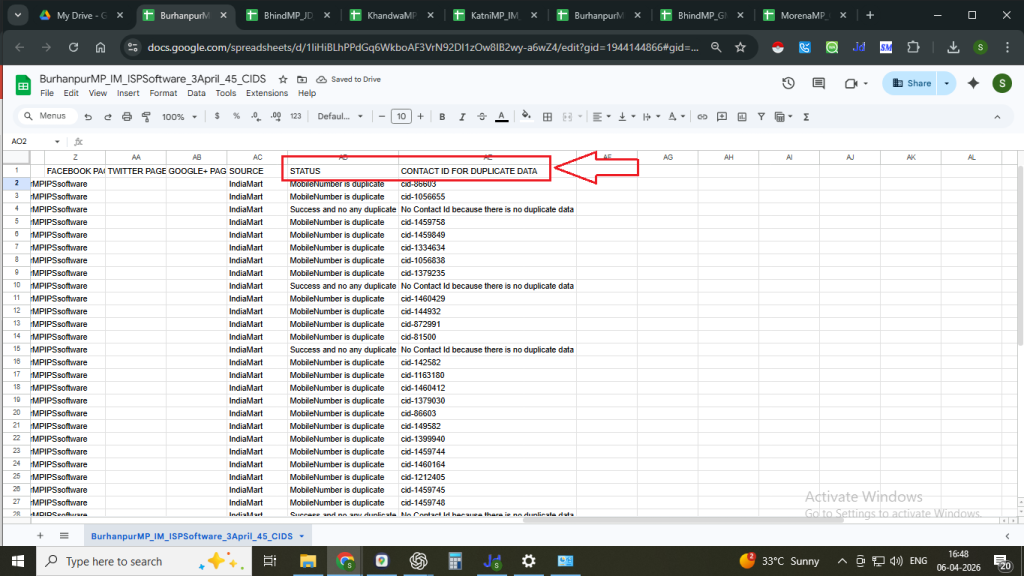
Task: Star the BurhanpurMP spreadsheet title
Action: [283, 79]
